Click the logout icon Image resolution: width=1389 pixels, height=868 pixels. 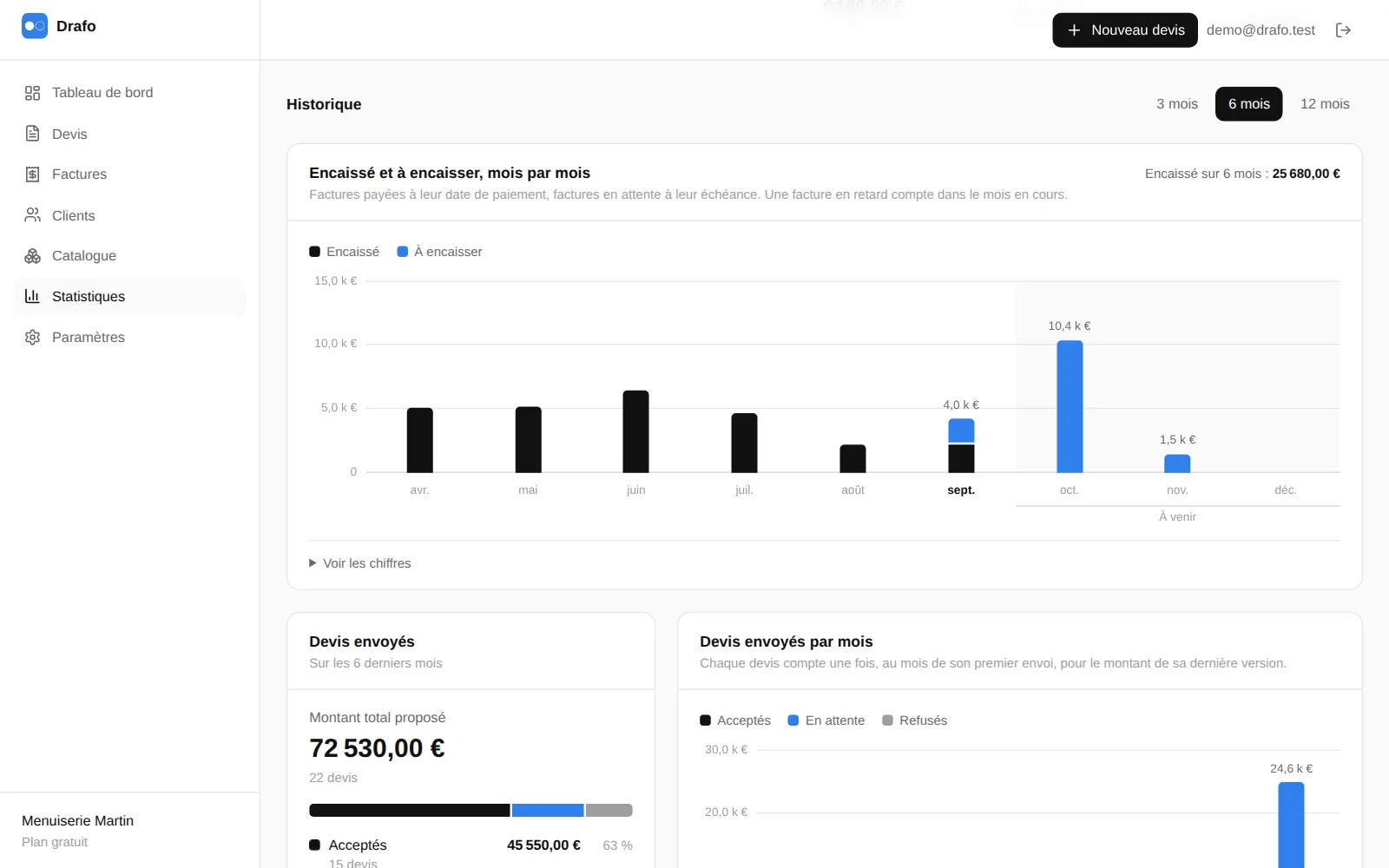point(1343,30)
